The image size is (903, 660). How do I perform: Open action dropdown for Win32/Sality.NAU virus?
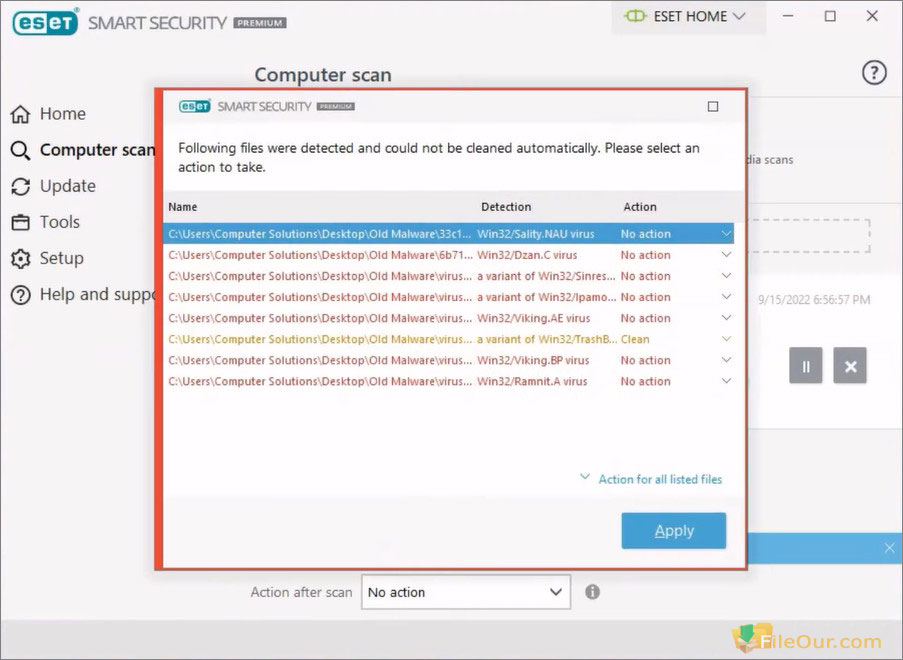pyautogui.click(x=726, y=234)
